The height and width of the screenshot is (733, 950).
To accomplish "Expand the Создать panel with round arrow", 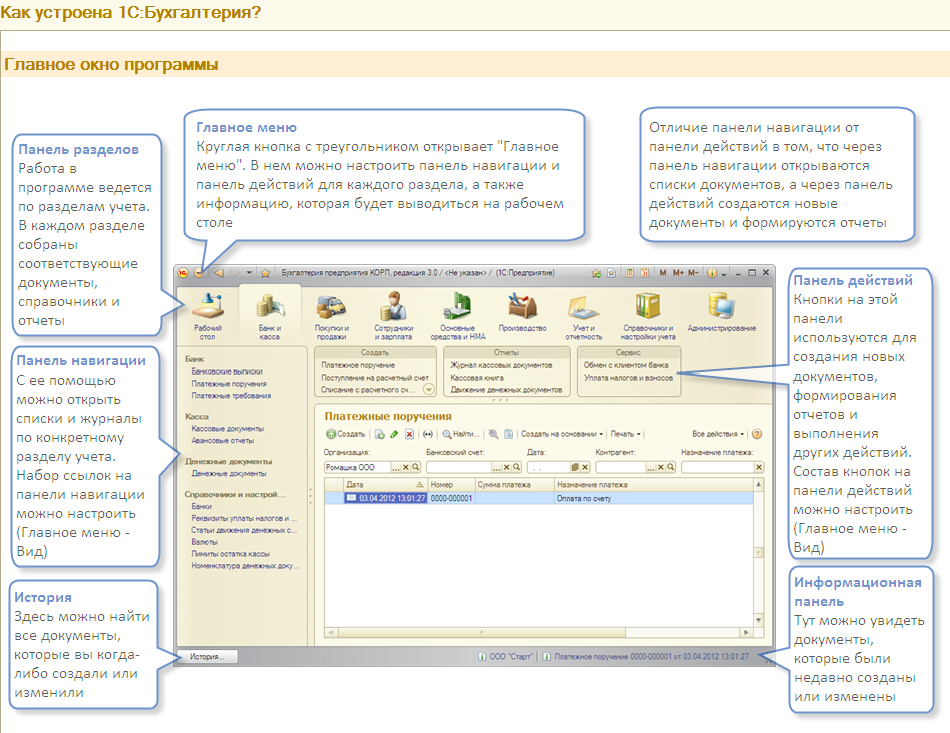I will coord(428,390).
